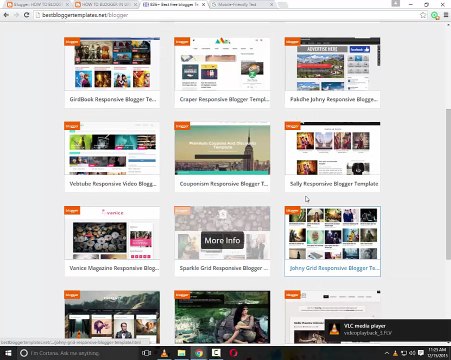Open the mountain landscape template thumbnail in bottom row

112,317
